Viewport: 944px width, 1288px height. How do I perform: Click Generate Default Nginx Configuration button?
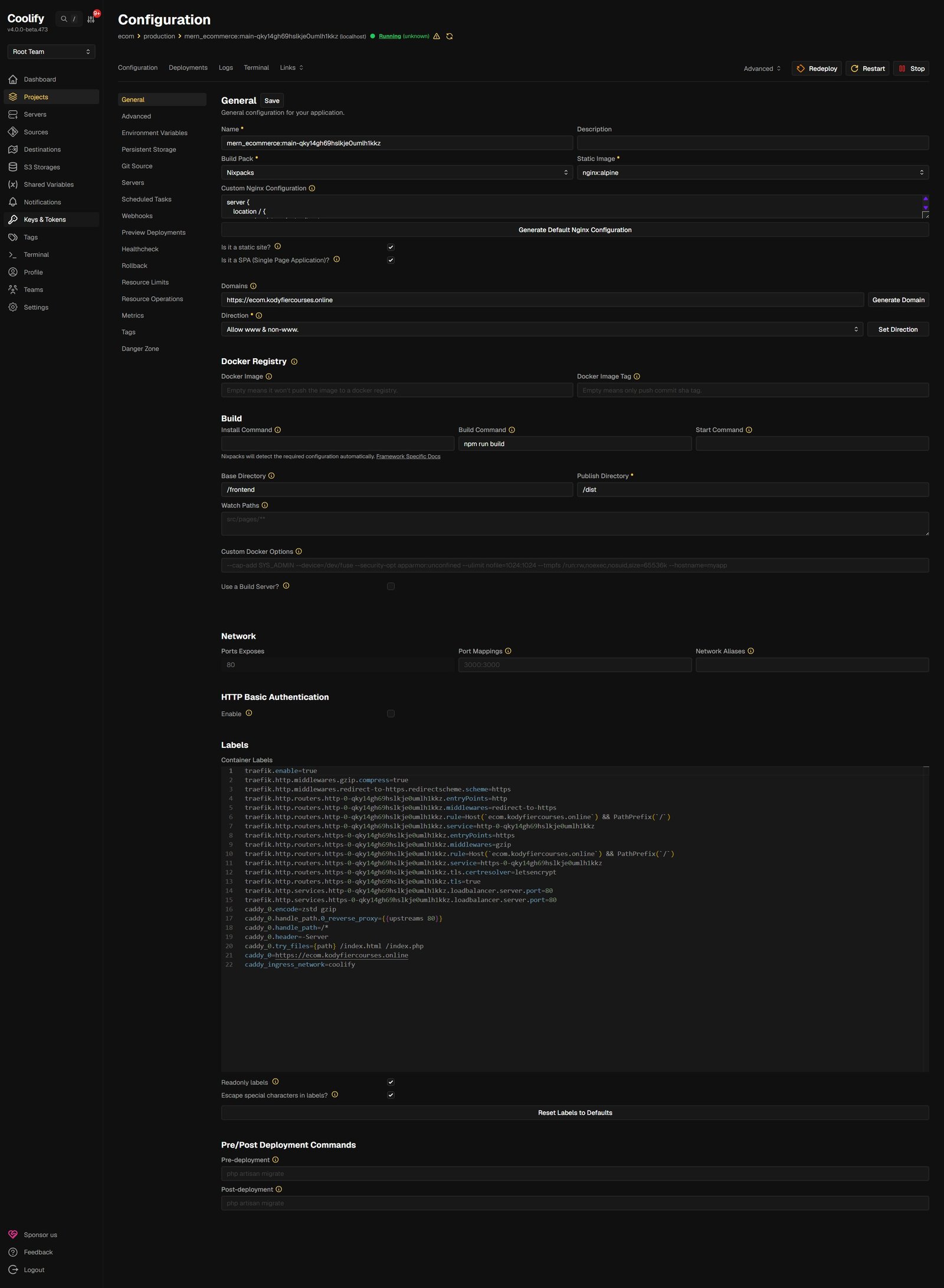[575, 230]
